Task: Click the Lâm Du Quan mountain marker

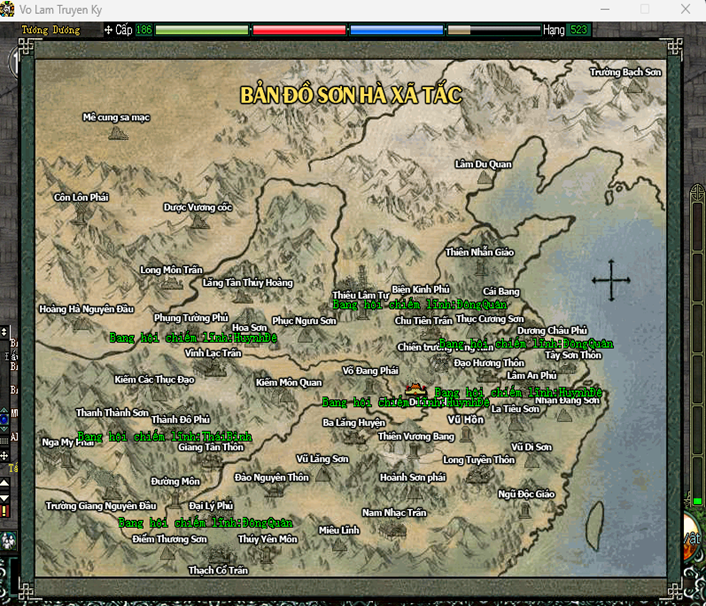Action: 484,178
